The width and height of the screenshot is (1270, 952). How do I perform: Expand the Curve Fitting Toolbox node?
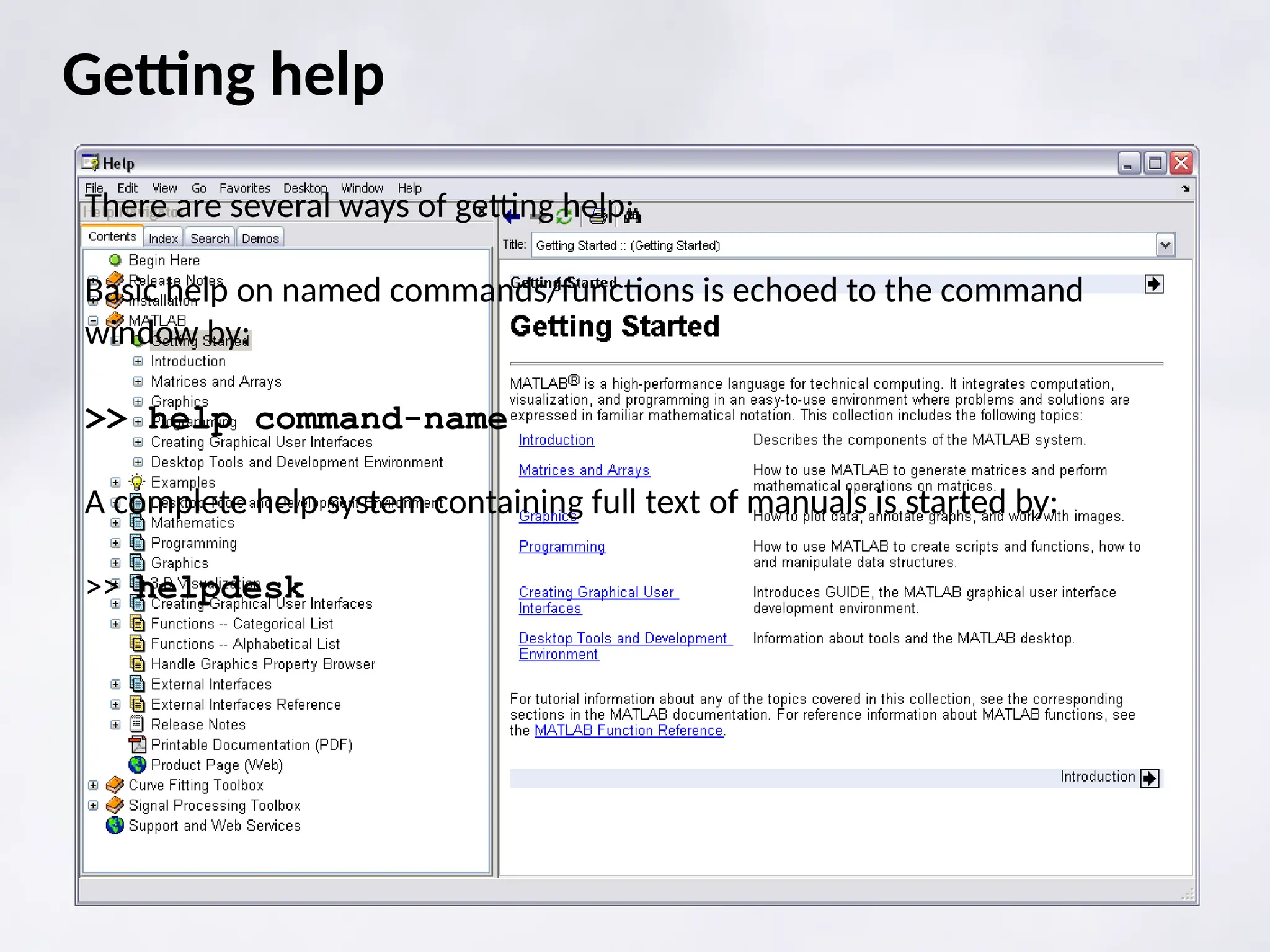pos(93,785)
